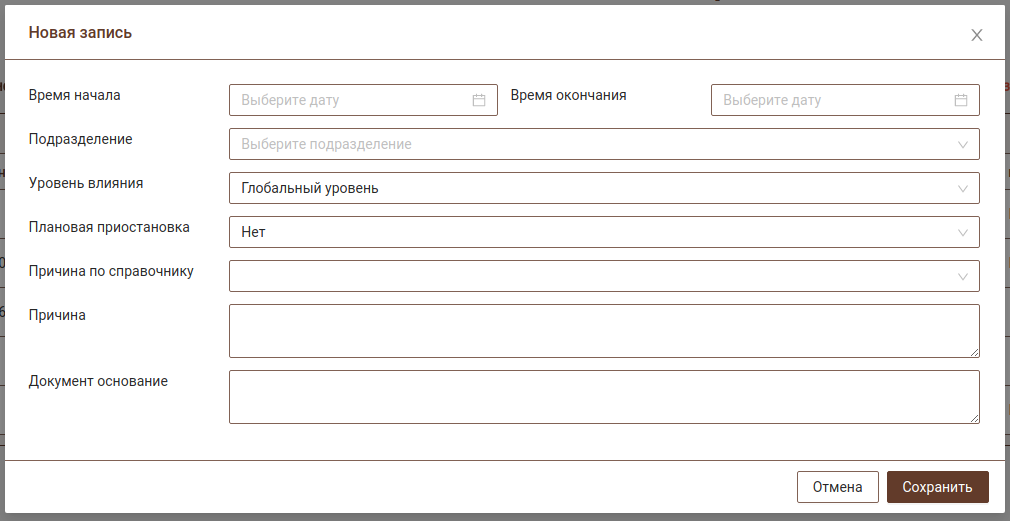This screenshot has width=1010, height=521.
Task: Click calendar icon in Время начала field
Action: [479, 100]
